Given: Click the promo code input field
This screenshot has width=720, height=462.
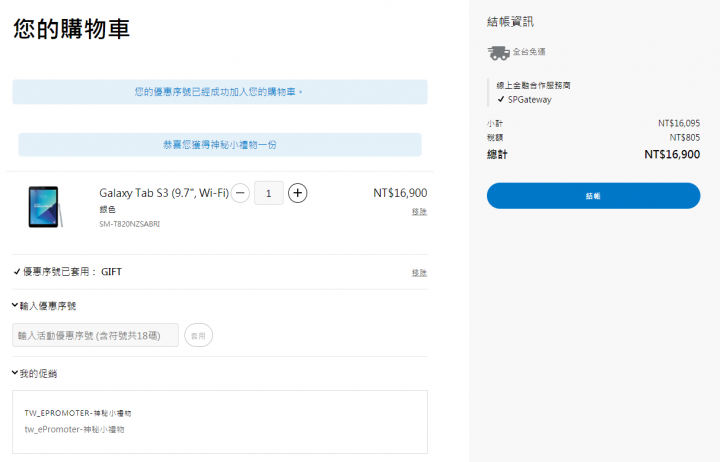Looking at the screenshot, I should point(96,335).
